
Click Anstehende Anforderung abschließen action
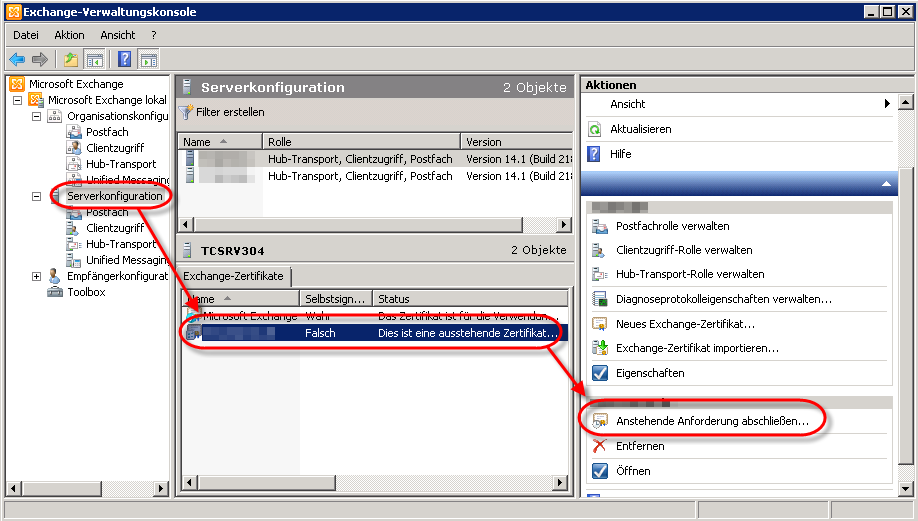pos(712,422)
